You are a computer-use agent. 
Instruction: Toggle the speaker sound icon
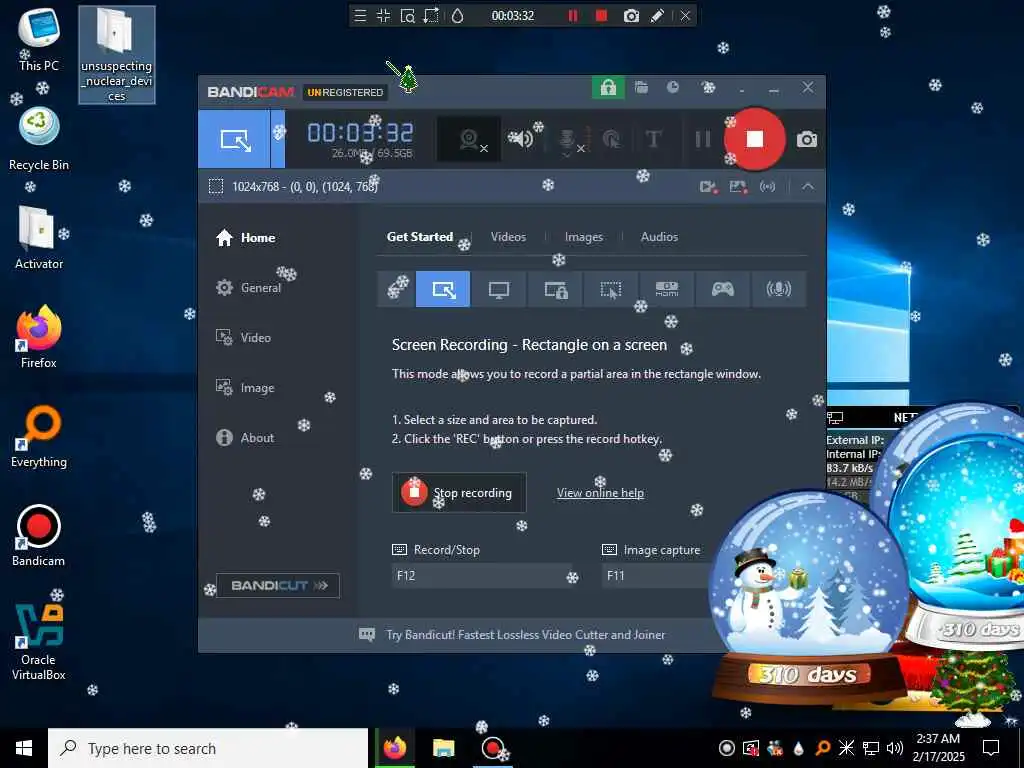[x=520, y=139]
